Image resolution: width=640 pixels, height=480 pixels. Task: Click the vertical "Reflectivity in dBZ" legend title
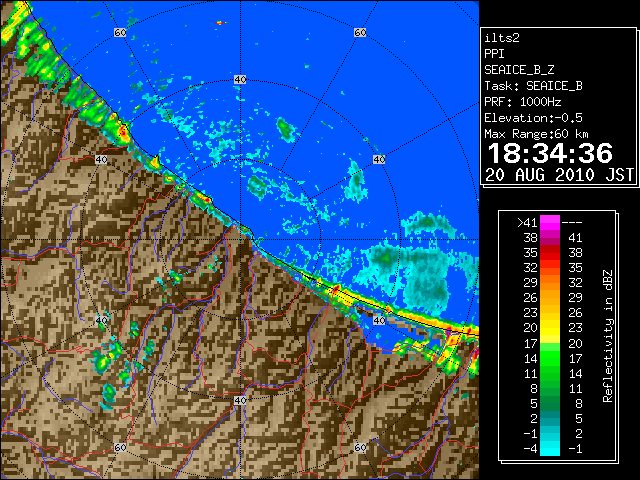[x=607, y=336]
